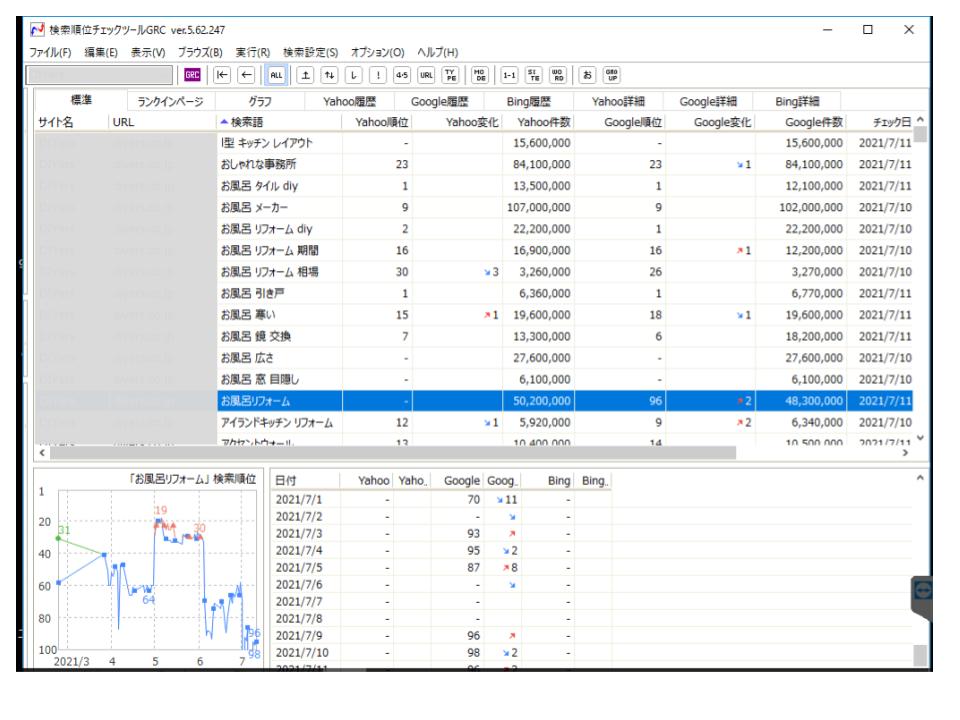Switch to the Yahoo詳細 tab

click(618, 101)
